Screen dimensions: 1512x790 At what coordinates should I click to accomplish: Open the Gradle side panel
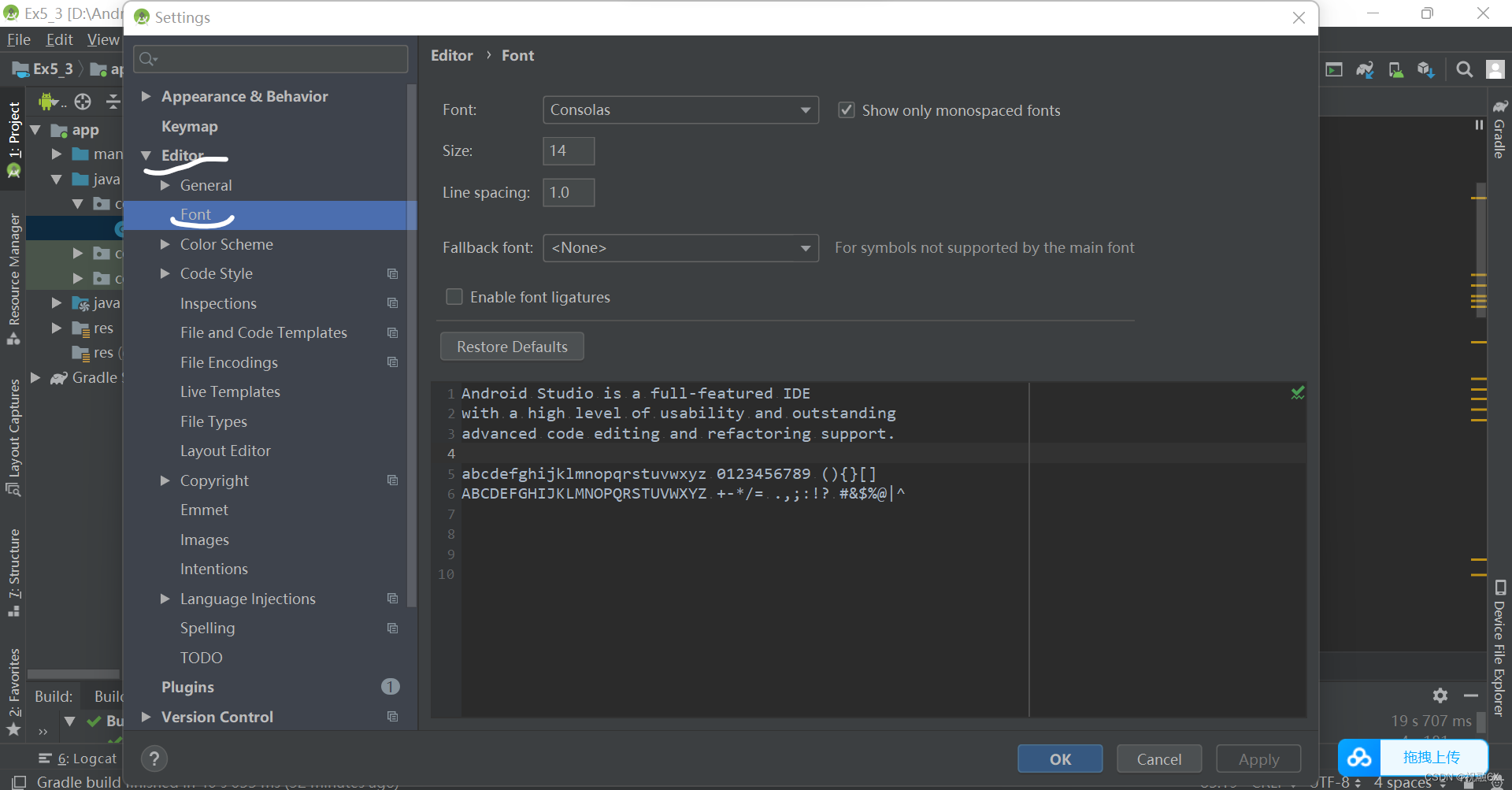(1499, 128)
